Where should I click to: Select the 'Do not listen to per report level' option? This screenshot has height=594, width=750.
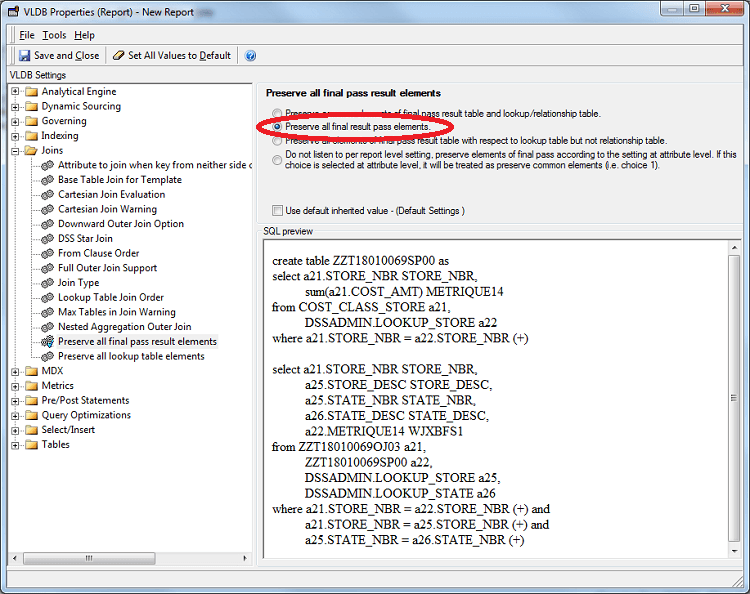click(277, 155)
